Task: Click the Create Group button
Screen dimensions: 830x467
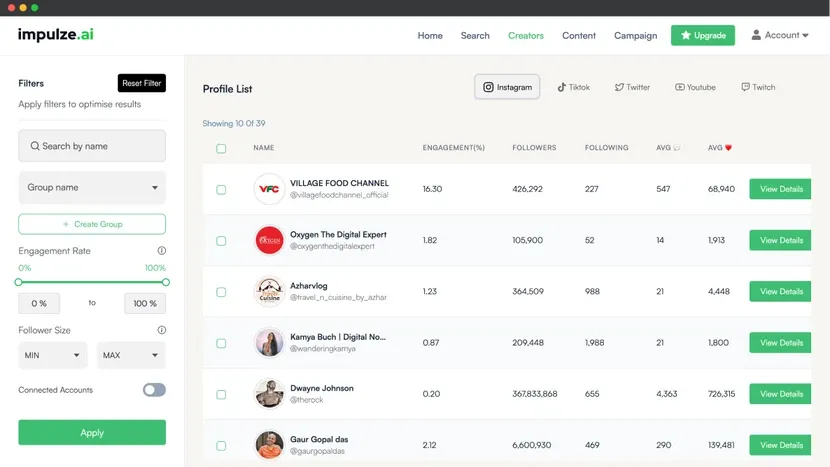Action: (92, 224)
